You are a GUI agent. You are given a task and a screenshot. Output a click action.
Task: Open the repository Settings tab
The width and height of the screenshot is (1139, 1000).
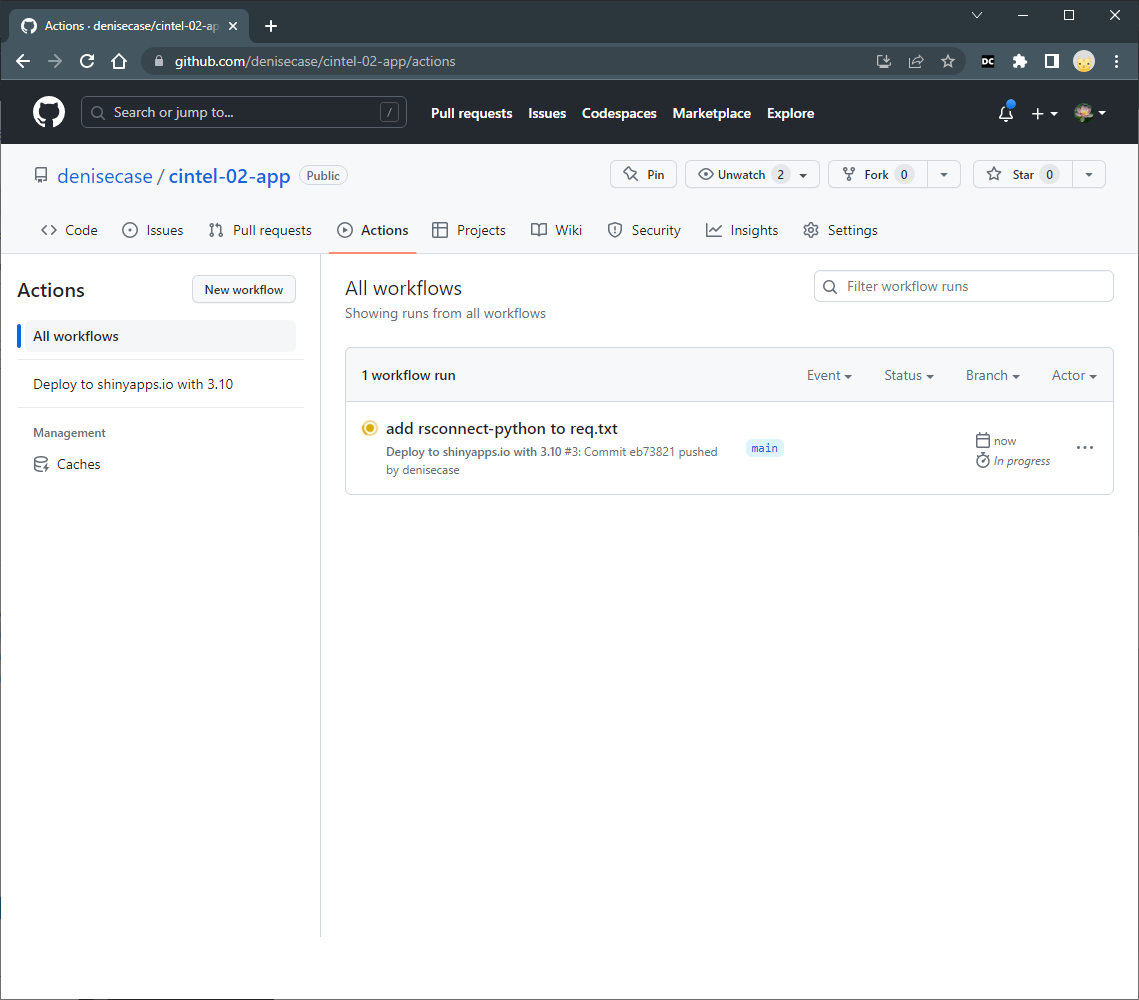(840, 230)
